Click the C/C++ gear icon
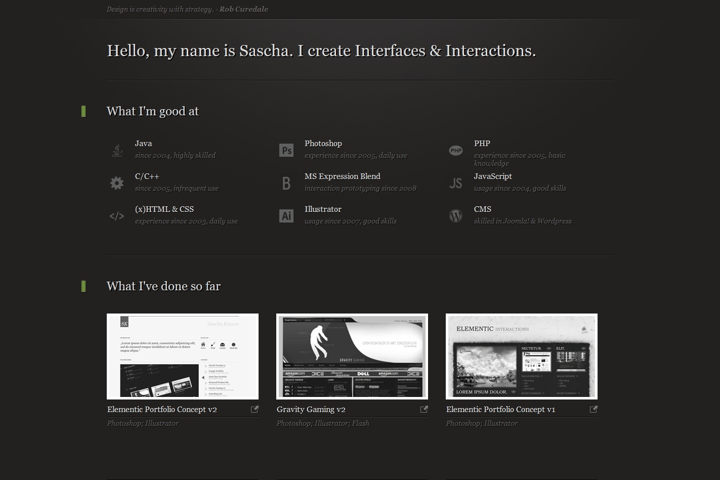Viewport: 720px width, 480px height. coord(117,183)
